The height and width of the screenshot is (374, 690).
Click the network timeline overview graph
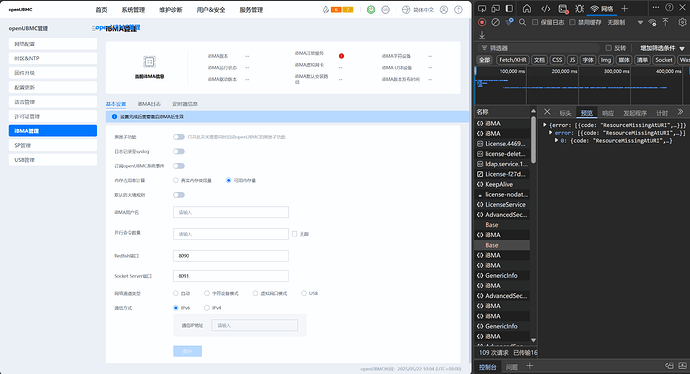pos(582,86)
